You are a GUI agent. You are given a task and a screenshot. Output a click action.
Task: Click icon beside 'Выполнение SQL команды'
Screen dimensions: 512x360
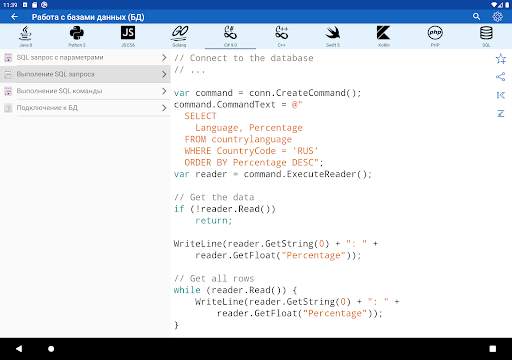[x=8, y=91]
